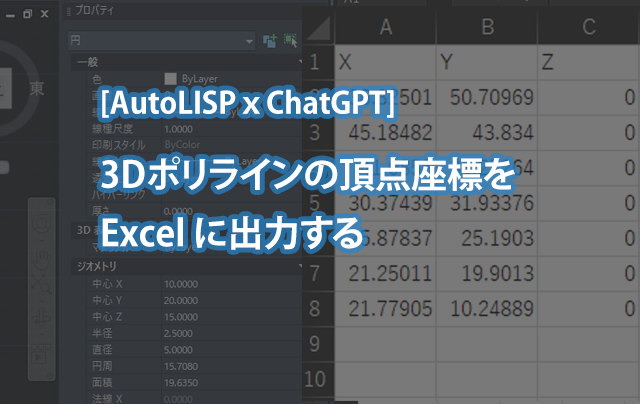Select column A header in Excel
This screenshot has height=404, width=640.
385,26
